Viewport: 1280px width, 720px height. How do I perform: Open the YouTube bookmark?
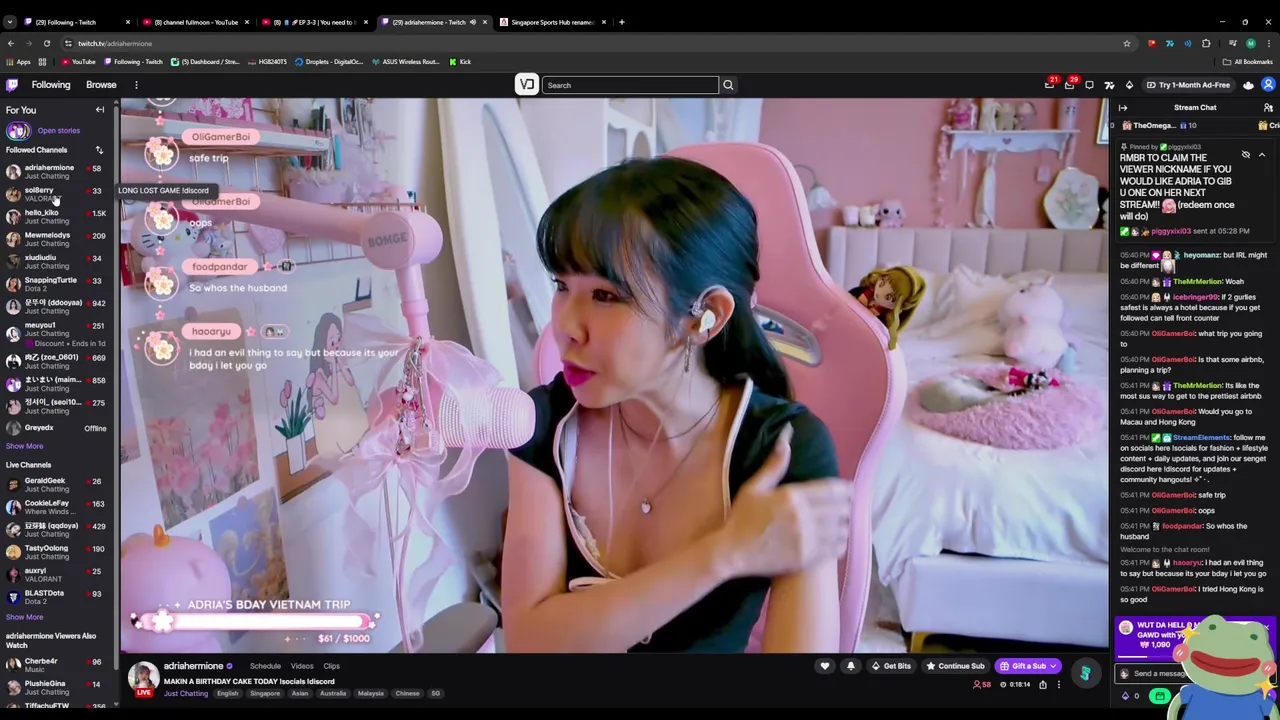click(78, 62)
